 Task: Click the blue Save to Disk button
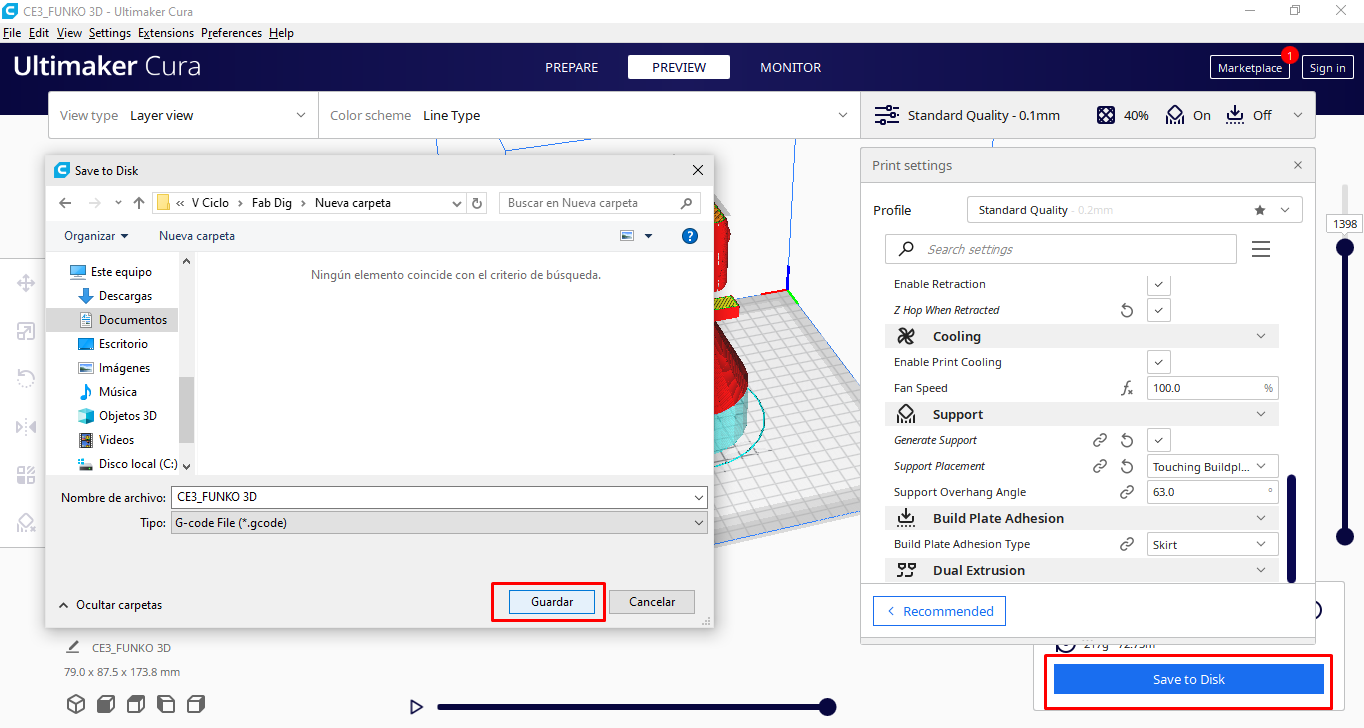(1189, 680)
